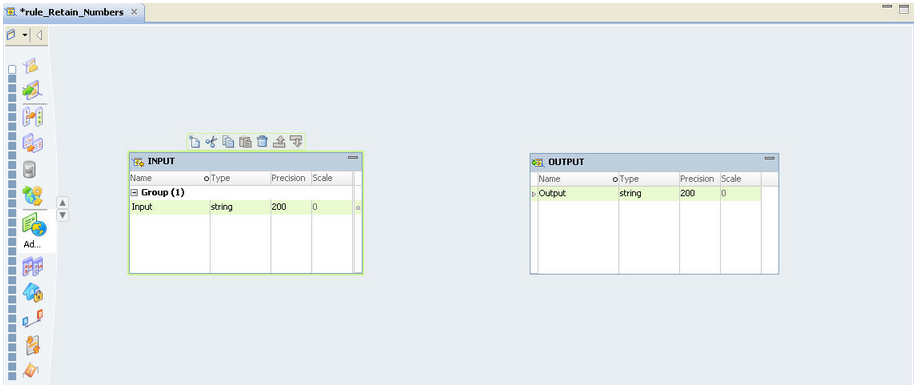Select the house with padlock palette icon
Screen dimensions: 917x388
(x=32, y=292)
